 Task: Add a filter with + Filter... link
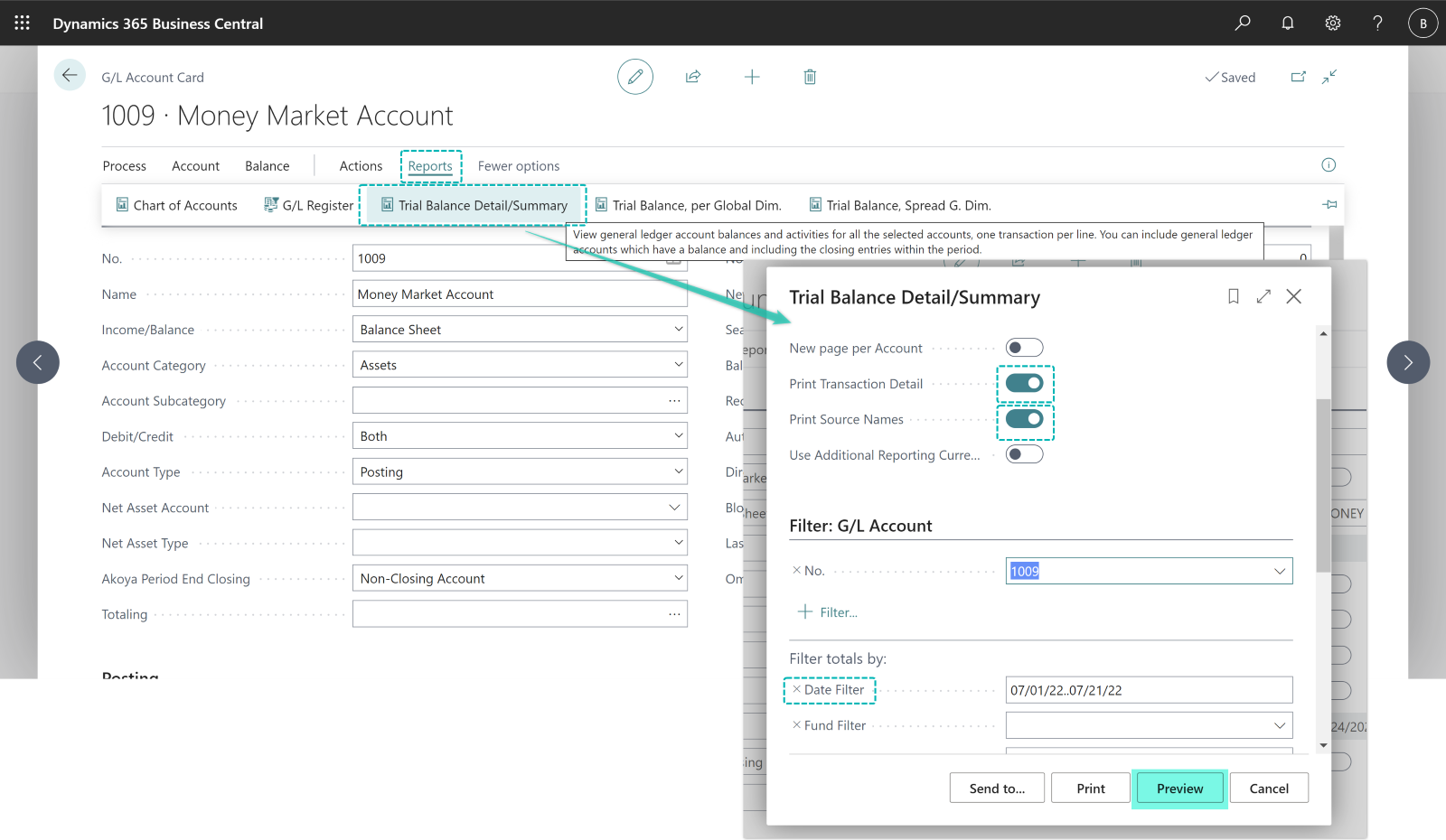point(827,612)
